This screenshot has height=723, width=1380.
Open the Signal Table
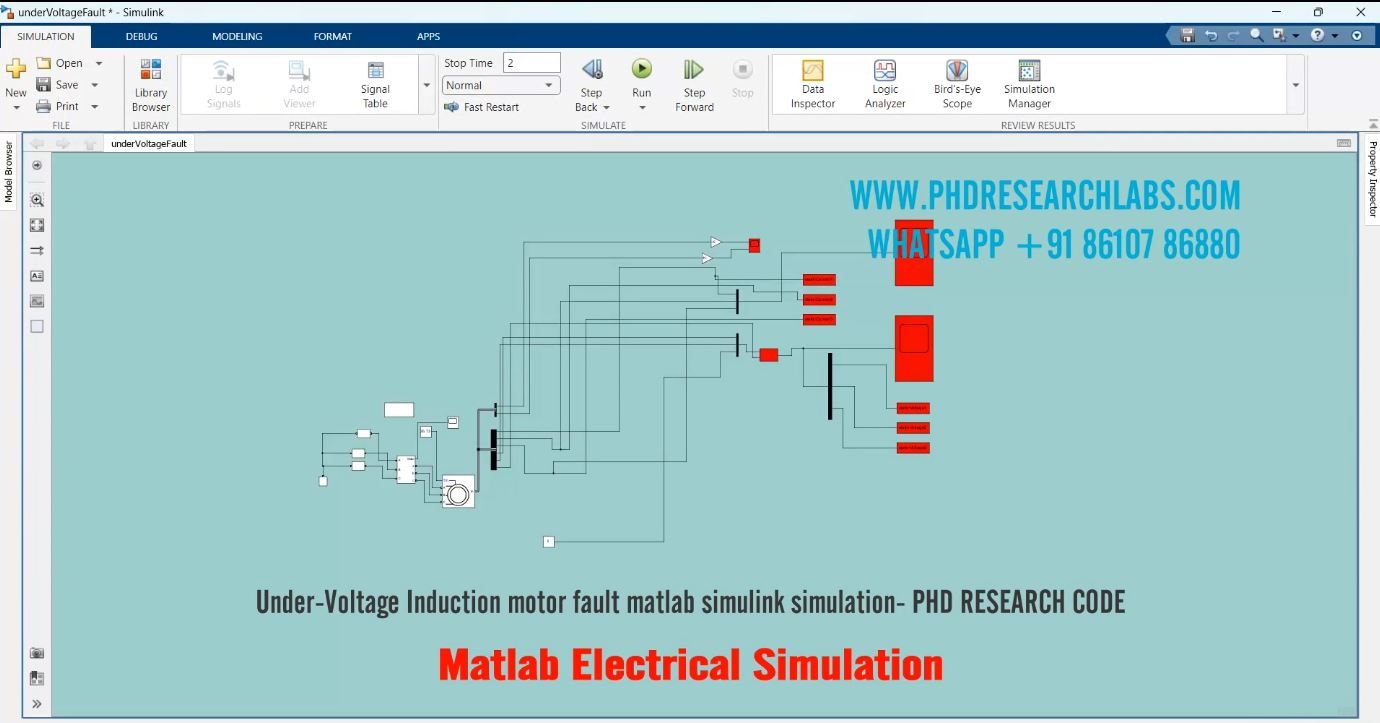[x=375, y=85]
